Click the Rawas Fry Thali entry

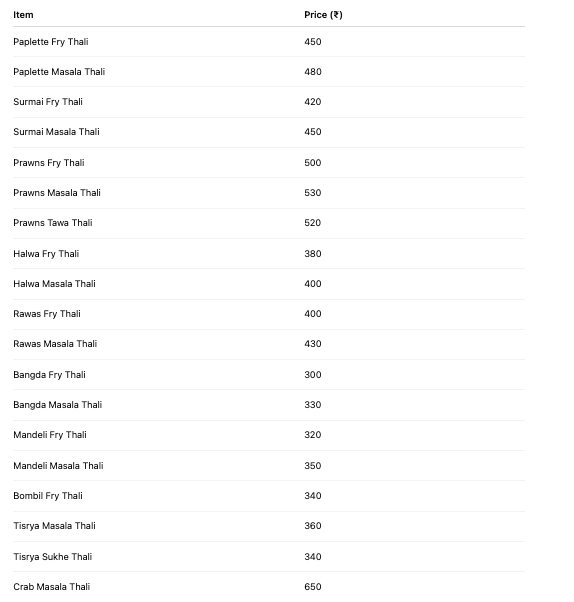[x=47, y=314]
